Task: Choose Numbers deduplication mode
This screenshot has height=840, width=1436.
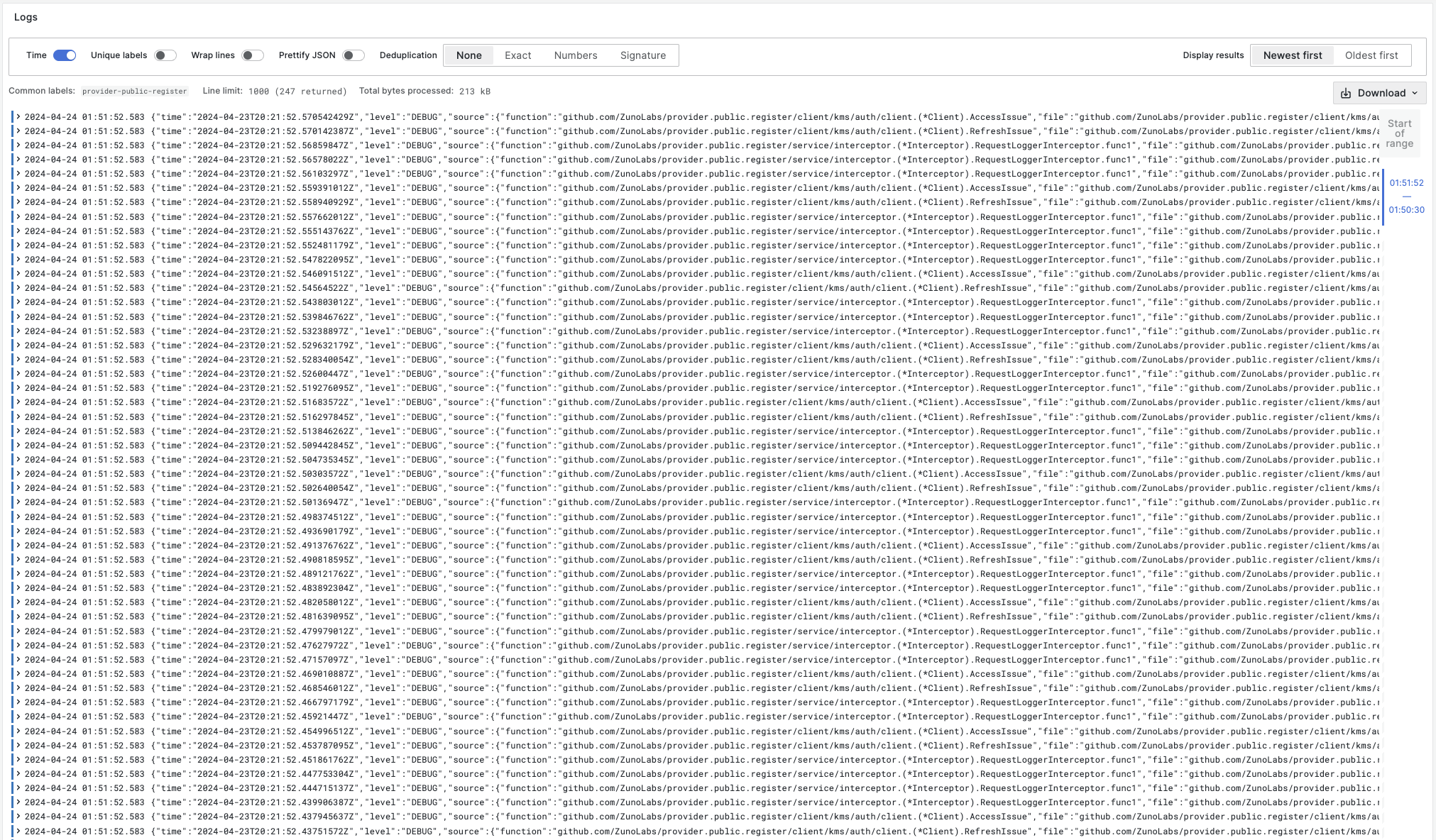Action: point(575,55)
